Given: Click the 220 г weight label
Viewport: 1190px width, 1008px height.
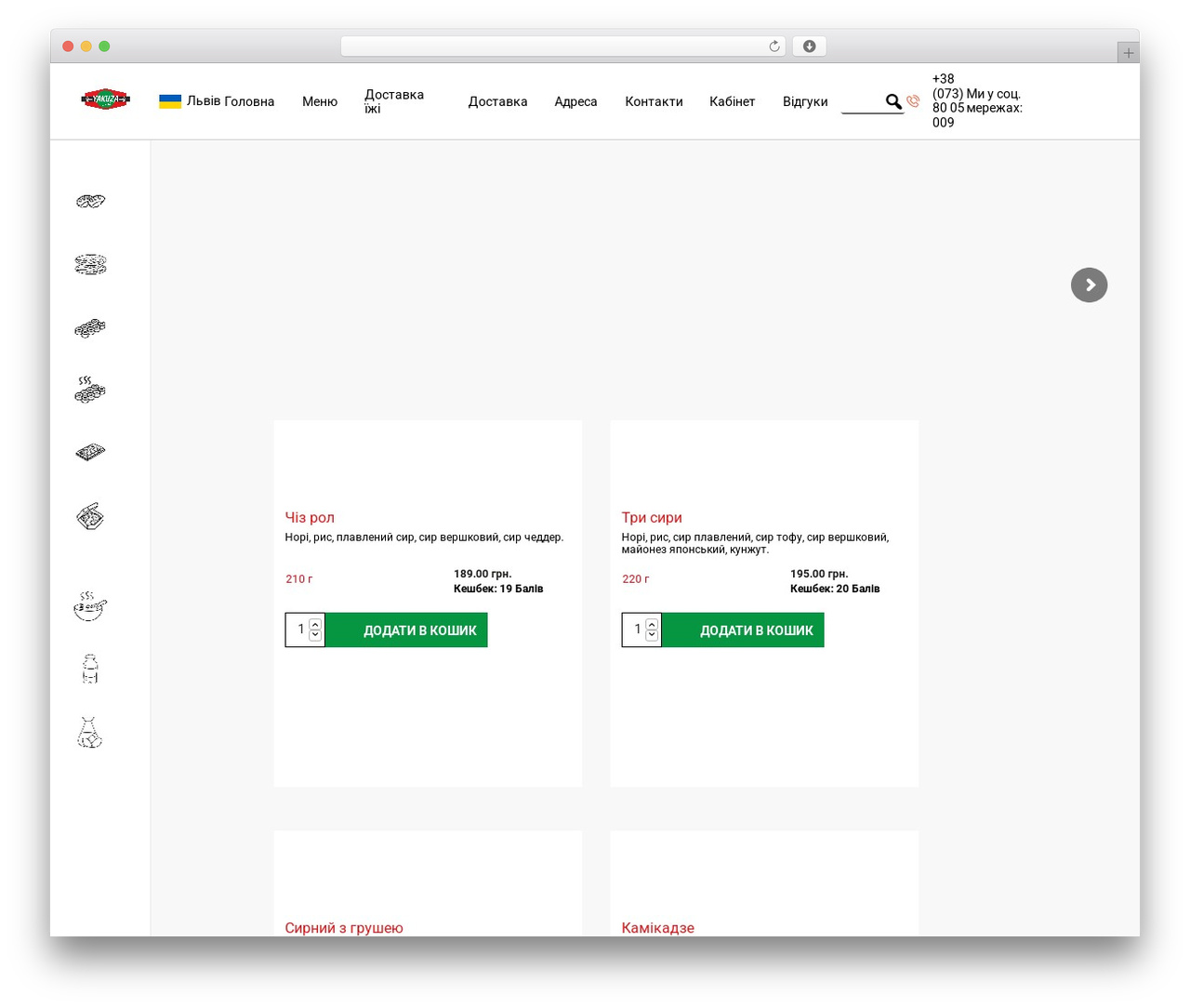Looking at the screenshot, I should point(636,579).
